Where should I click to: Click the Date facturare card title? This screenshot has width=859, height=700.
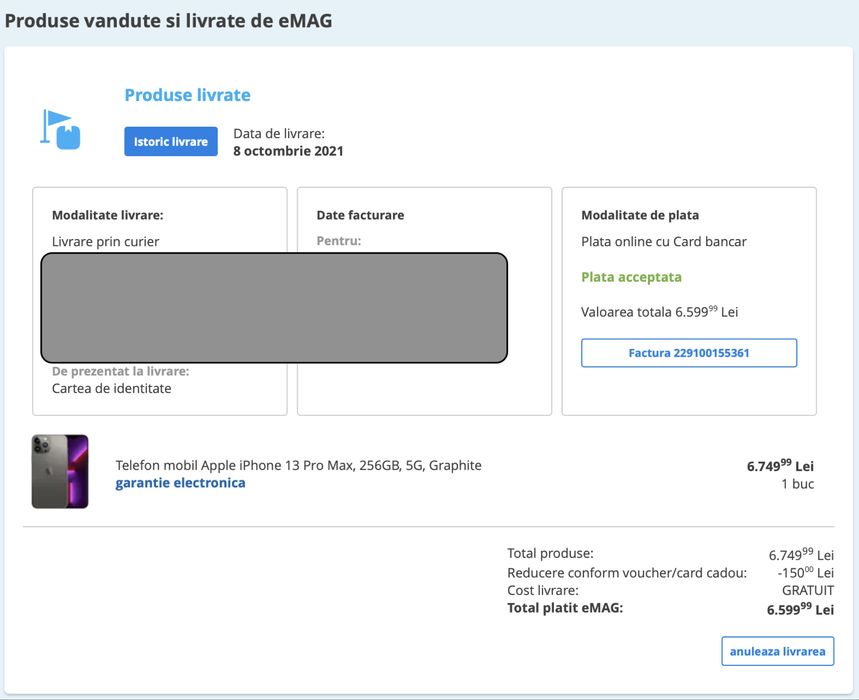click(x=360, y=215)
